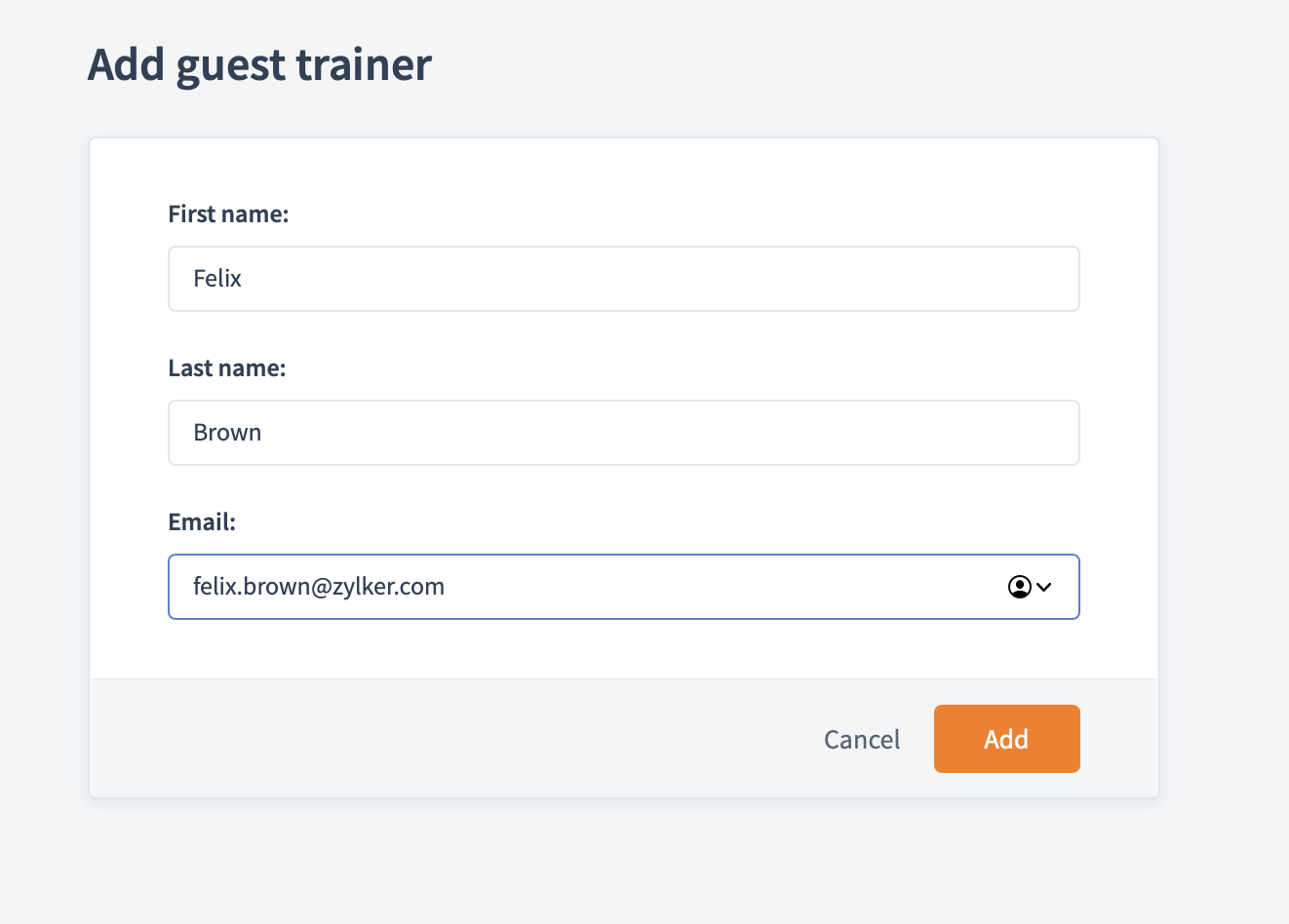Click the Cancel link

tap(862, 740)
